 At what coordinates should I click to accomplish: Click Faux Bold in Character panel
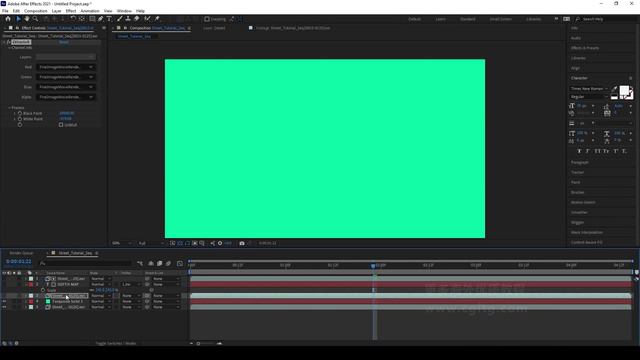[x=579, y=151]
